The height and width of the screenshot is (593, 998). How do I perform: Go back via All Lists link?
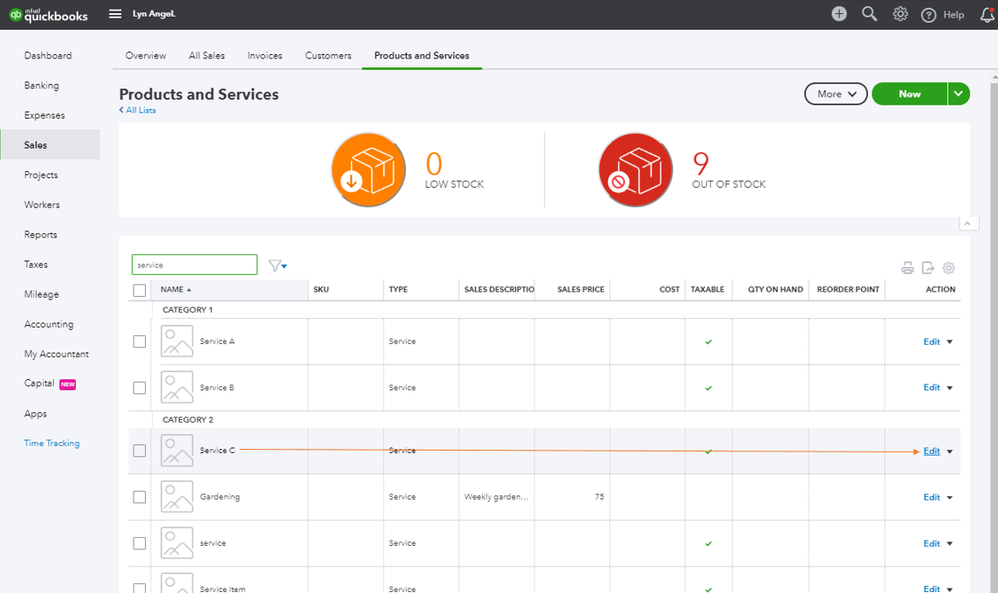coord(137,110)
